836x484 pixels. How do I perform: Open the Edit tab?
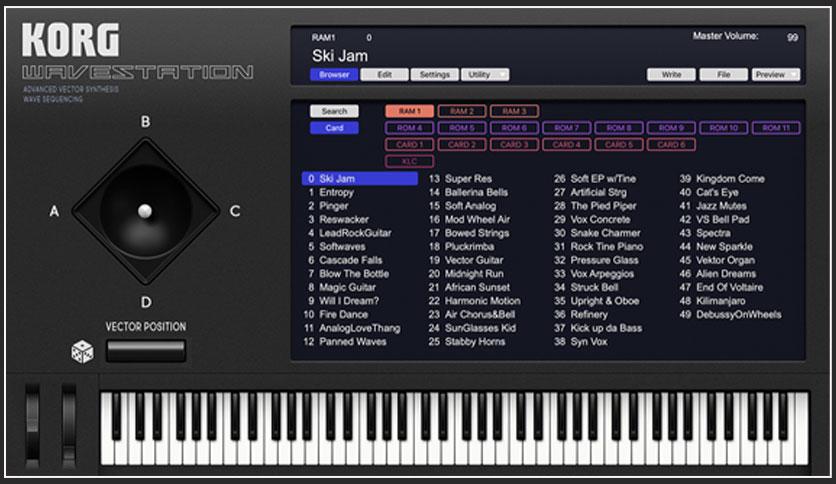pyautogui.click(x=384, y=75)
